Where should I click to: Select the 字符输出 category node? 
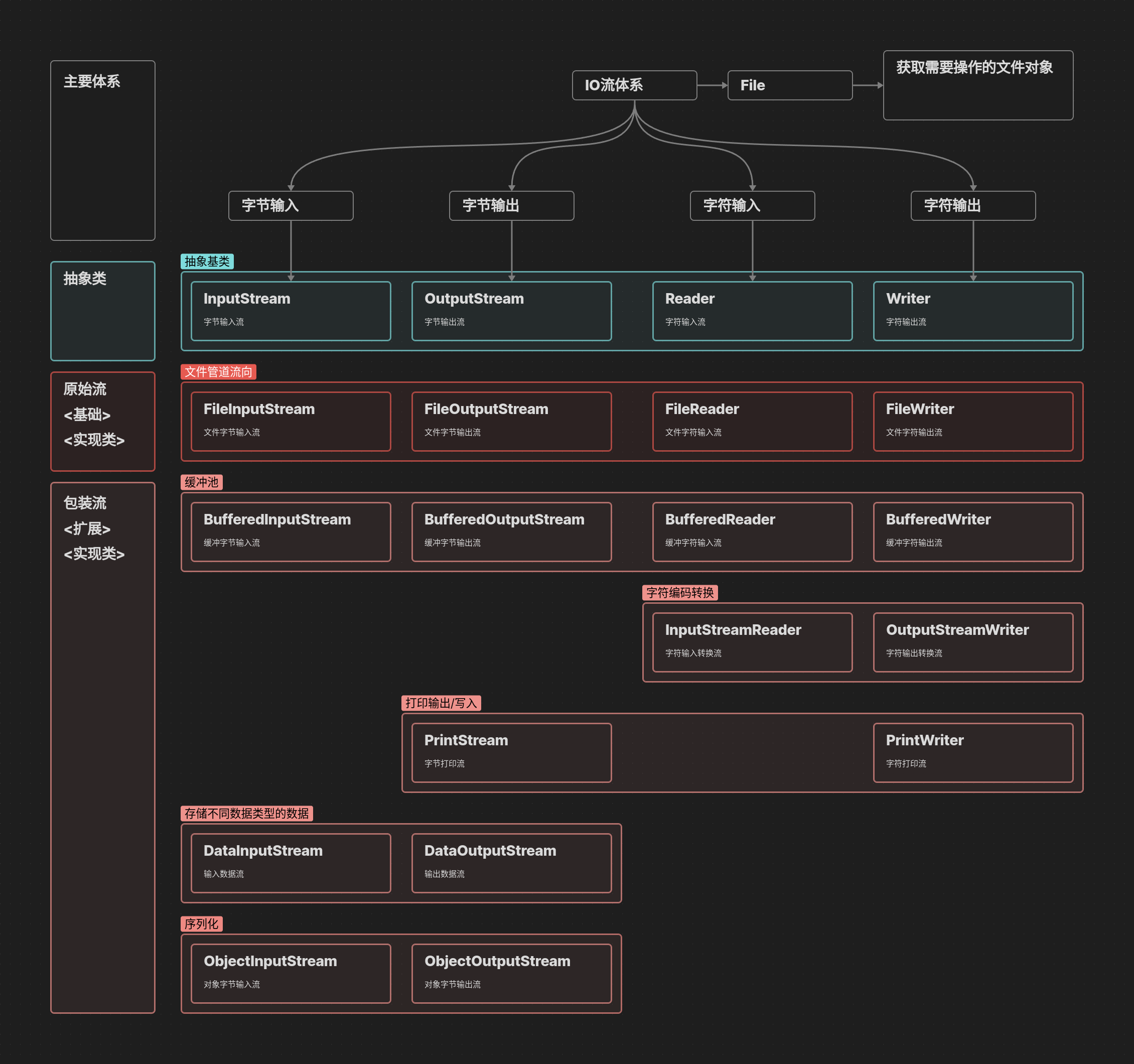pyautogui.click(x=972, y=205)
